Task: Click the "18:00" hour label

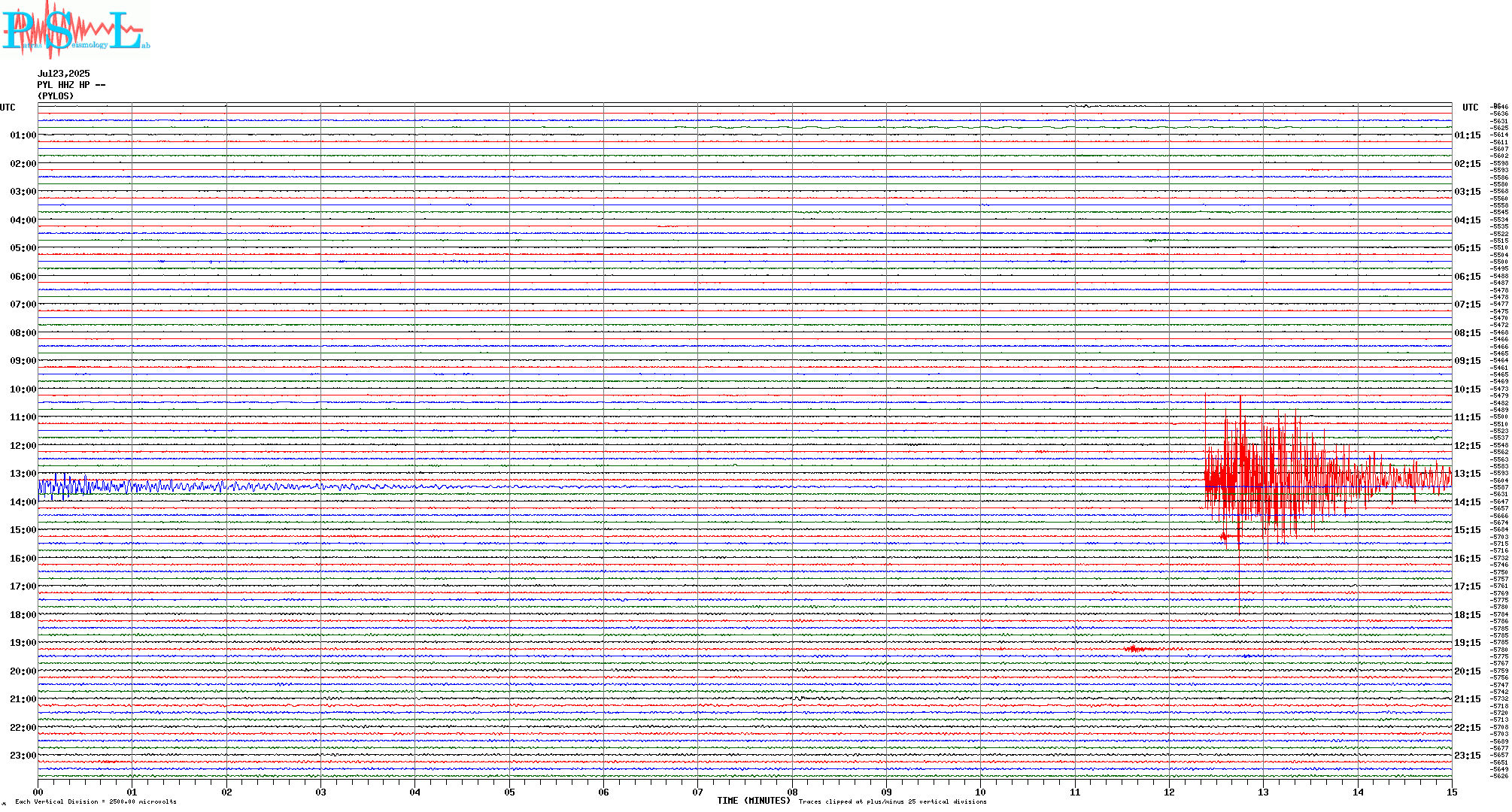Action: [x=23, y=615]
